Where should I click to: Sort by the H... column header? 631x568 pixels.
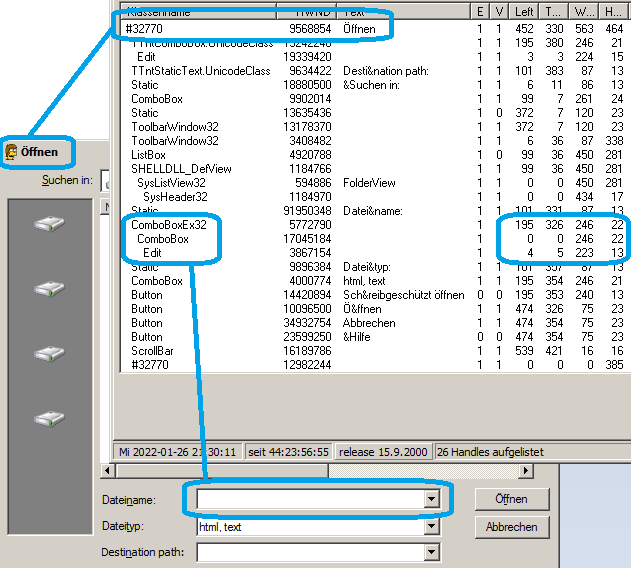tap(614, 12)
